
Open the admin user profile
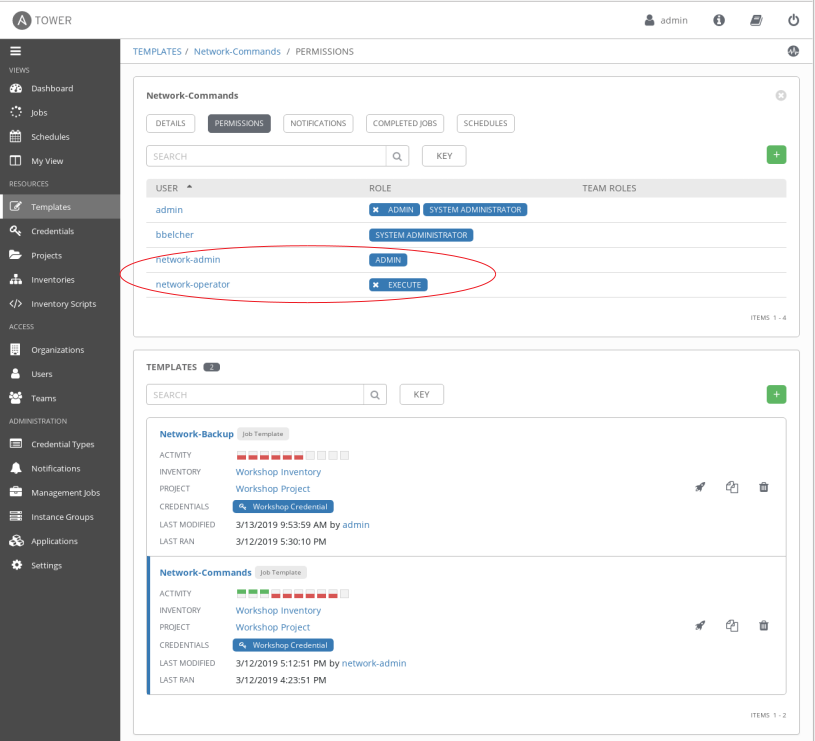(x=666, y=20)
